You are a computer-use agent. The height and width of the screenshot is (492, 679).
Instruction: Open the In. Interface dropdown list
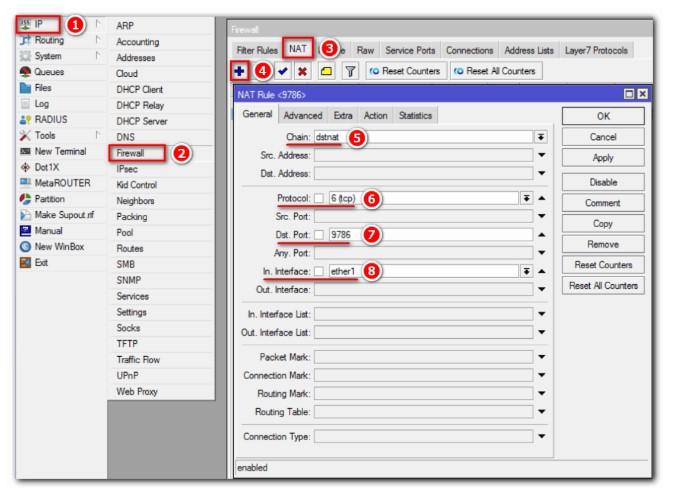[526, 272]
